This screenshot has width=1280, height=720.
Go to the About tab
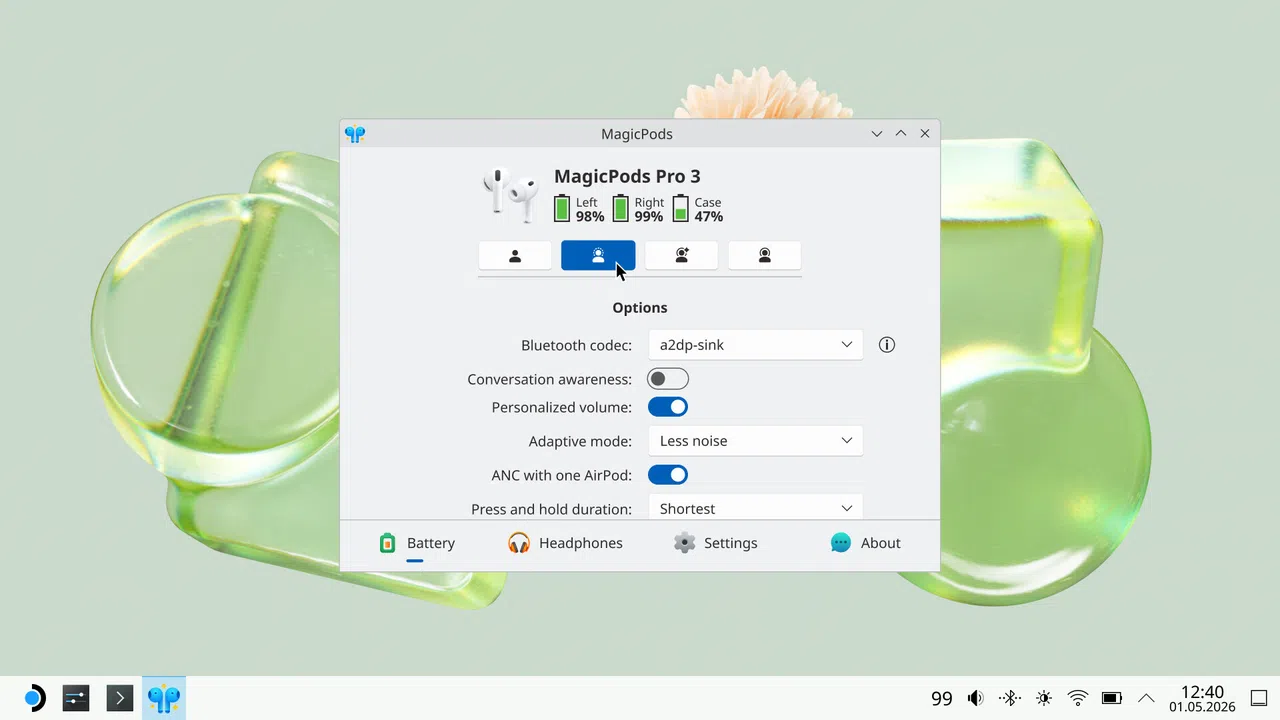click(x=865, y=543)
